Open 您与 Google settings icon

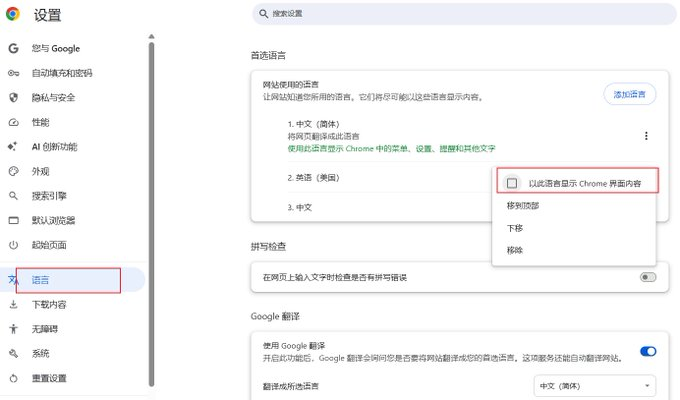coord(13,48)
